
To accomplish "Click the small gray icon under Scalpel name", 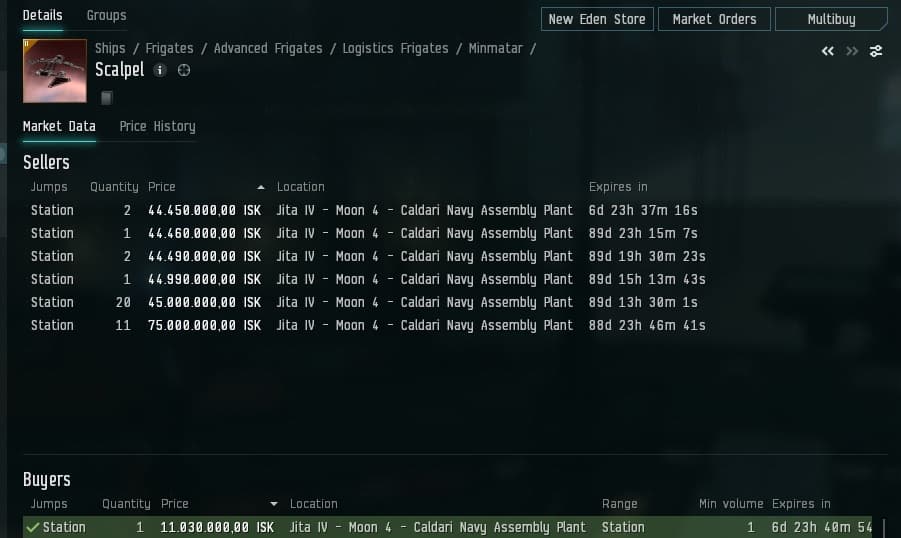I will coord(107,98).
